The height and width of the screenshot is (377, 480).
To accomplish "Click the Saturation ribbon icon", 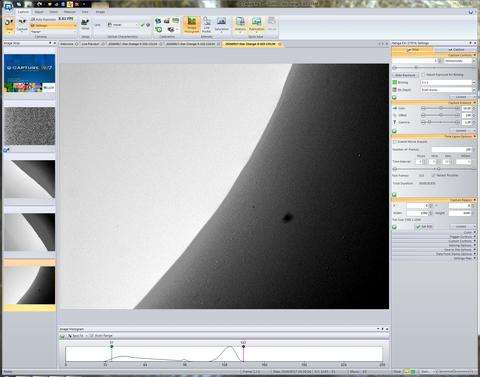I will click(x=221, y=25).
